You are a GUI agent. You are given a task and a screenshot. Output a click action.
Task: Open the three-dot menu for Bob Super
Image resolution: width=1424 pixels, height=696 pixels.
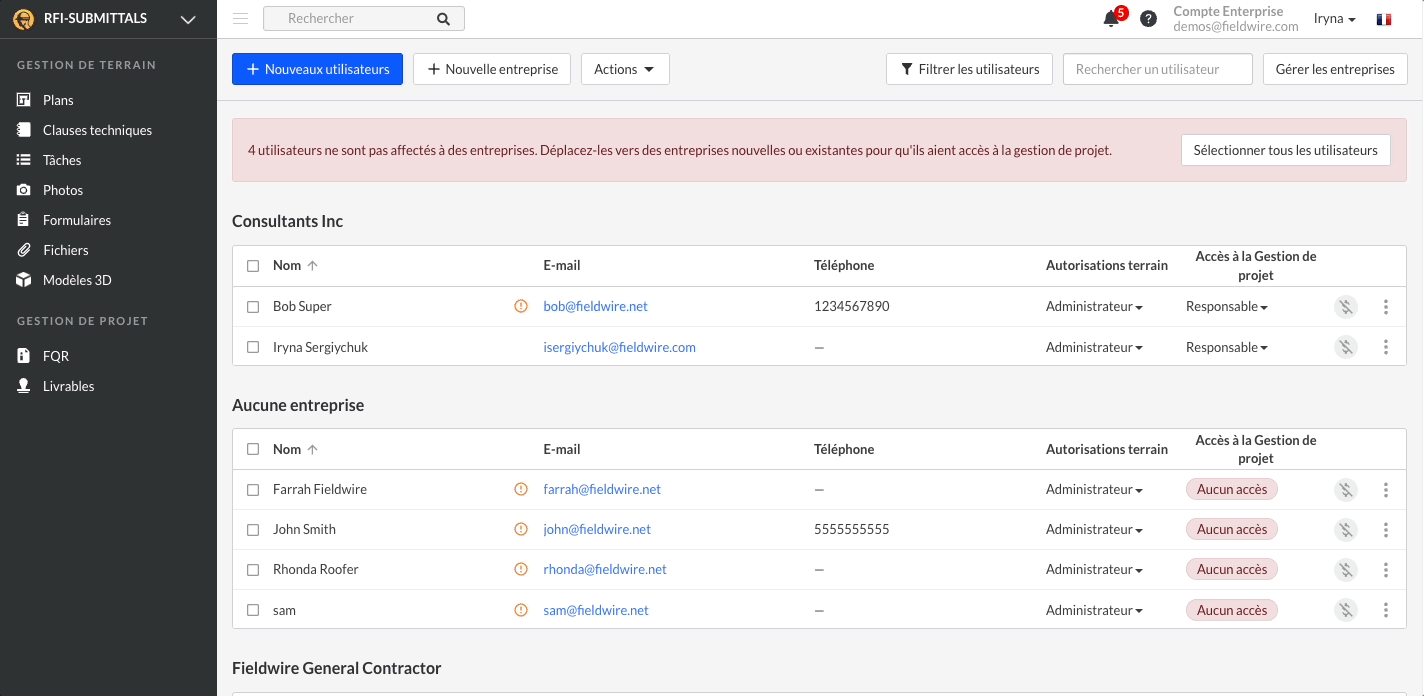click(x=1386, y=307)
